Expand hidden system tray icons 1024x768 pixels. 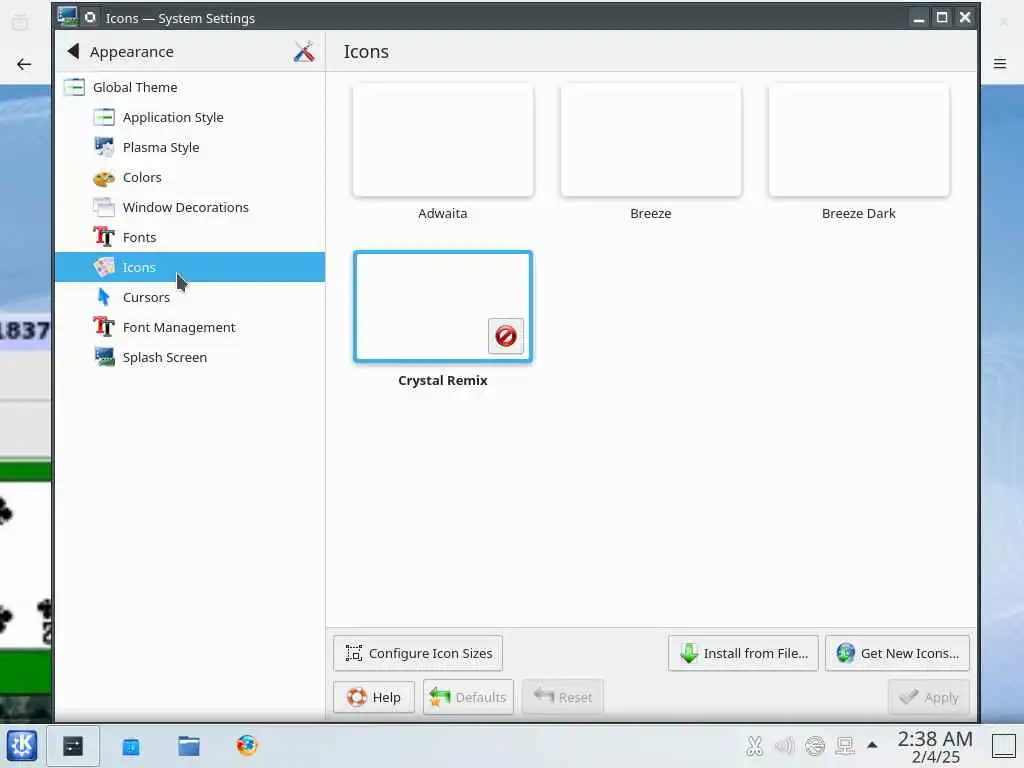pos(872,744)
